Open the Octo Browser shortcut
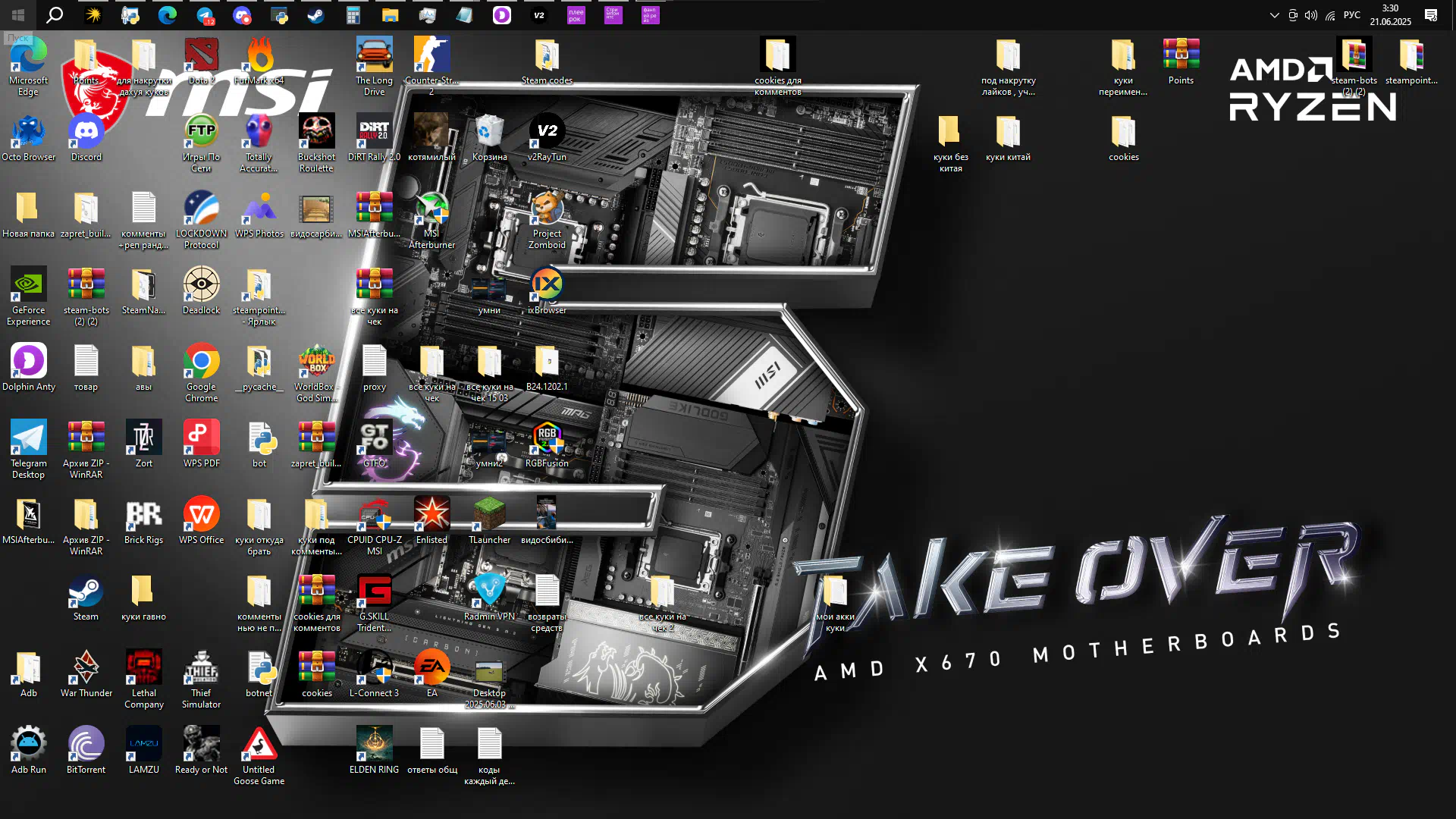Image resolution: width=1456 pixels, height=819 pixels. (29, 137)
